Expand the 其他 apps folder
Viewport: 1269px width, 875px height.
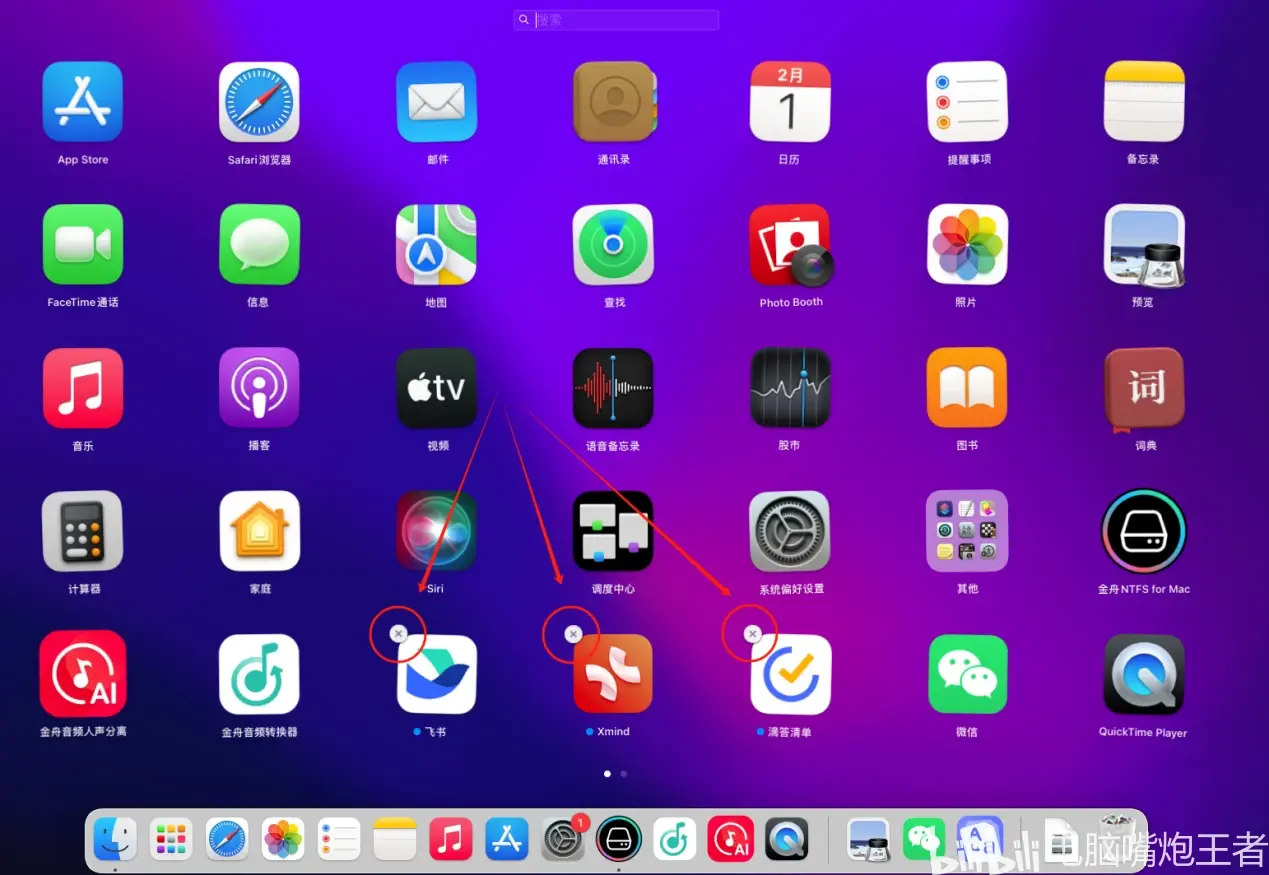(967, 531)
